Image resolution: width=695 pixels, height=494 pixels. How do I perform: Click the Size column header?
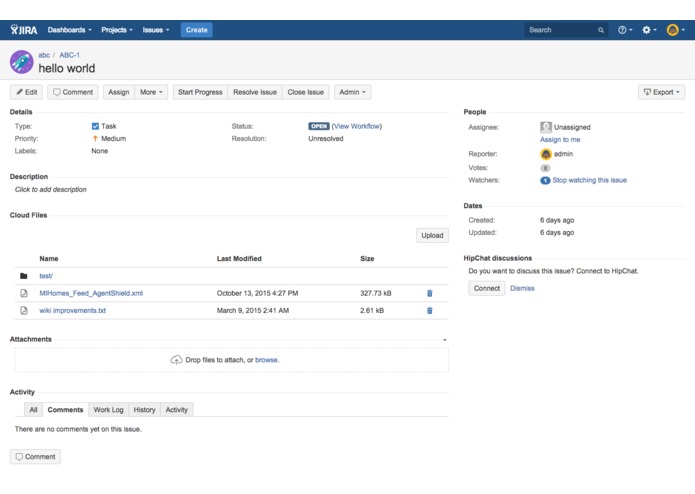click(x=367, y=259)
